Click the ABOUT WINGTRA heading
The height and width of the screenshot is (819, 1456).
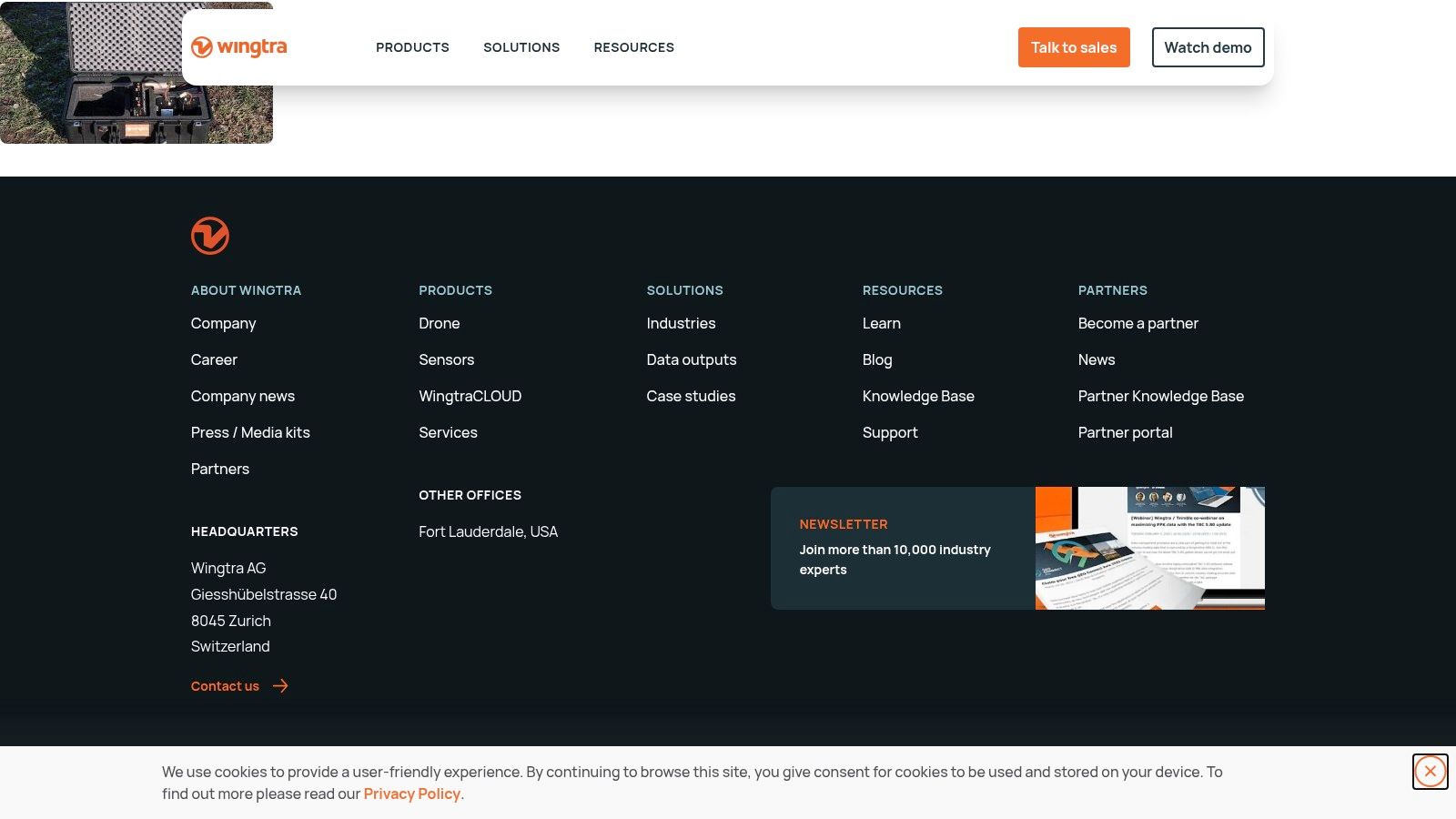point(246,290)
